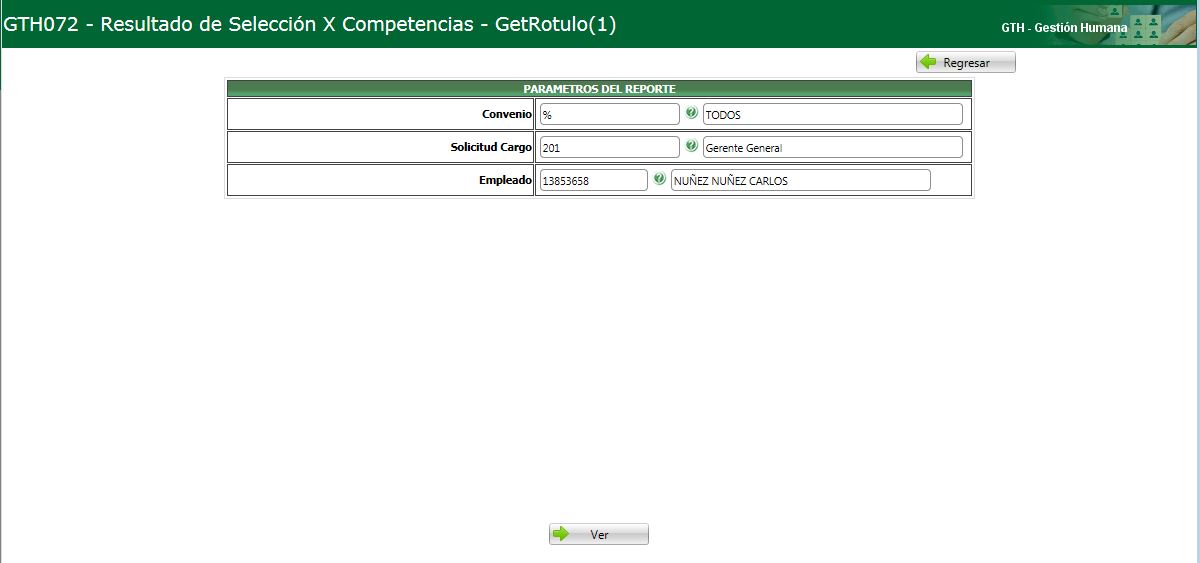1200x563 pixels.
Task: Focus the Convenio description field TODOS
Action: pos(833,114)
